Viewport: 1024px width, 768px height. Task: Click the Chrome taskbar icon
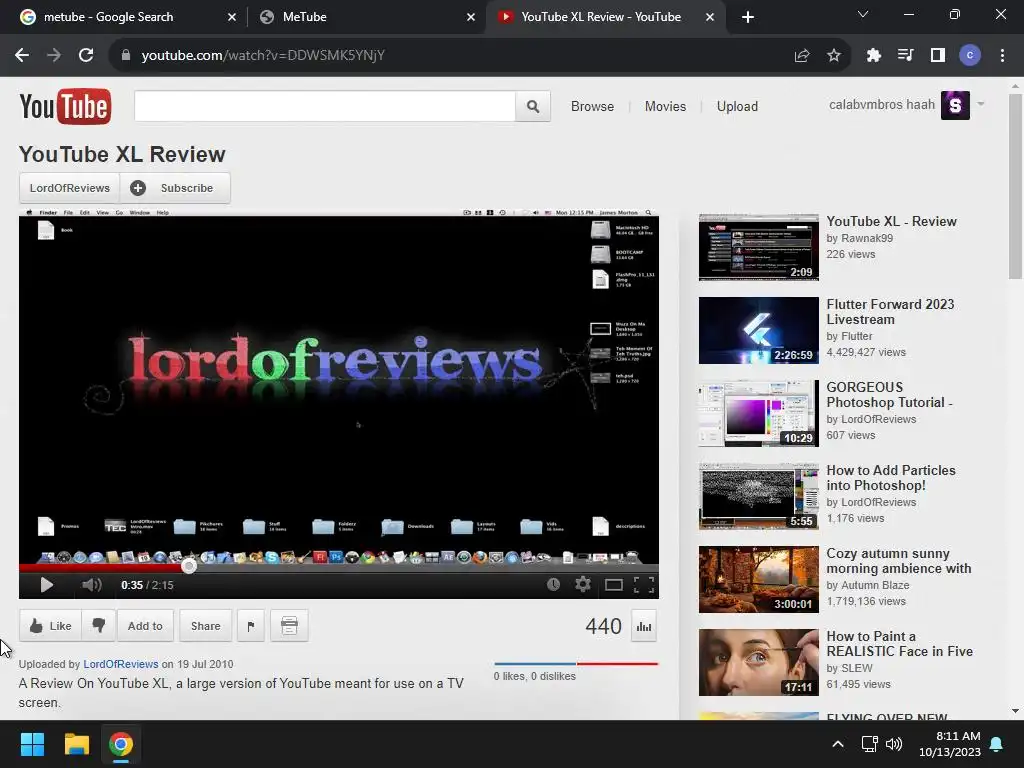(121, 744)
